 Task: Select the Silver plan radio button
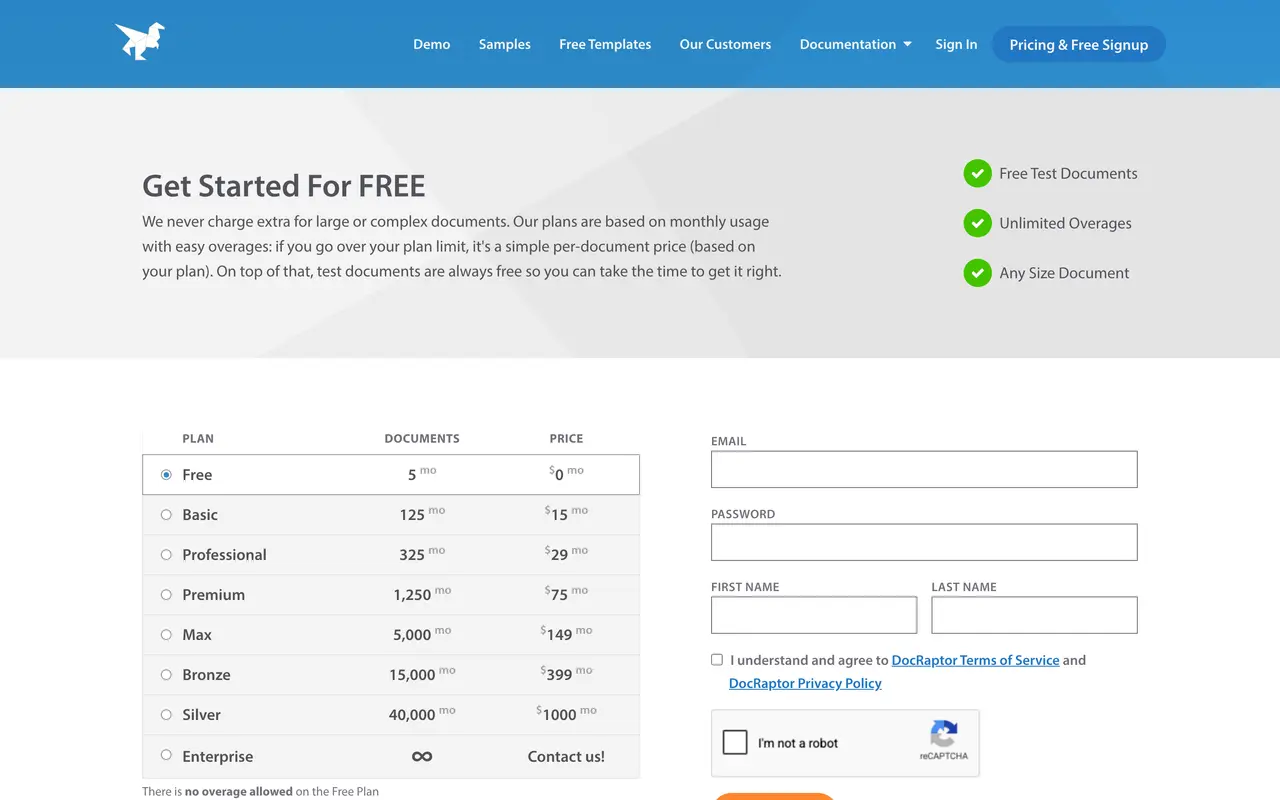166,714
